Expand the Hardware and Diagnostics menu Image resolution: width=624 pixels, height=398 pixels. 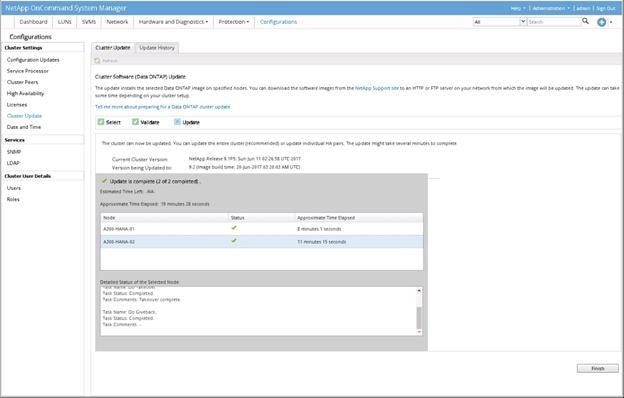pyautogui.click(x=173, y=22)
